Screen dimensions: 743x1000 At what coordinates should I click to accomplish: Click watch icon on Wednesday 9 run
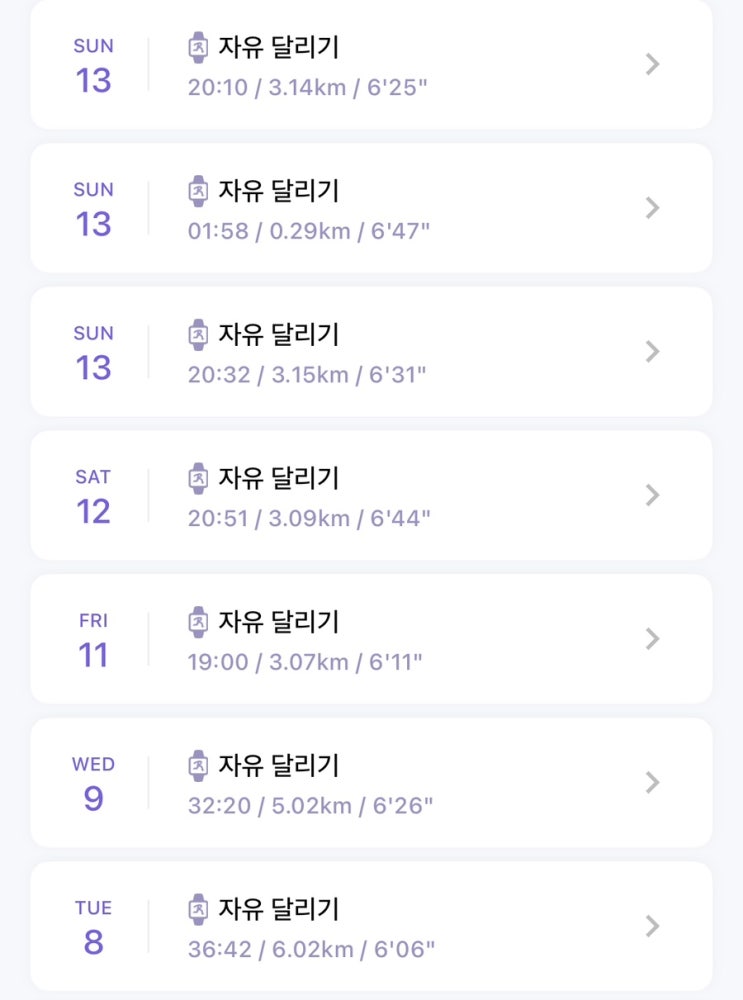(198, 766)
